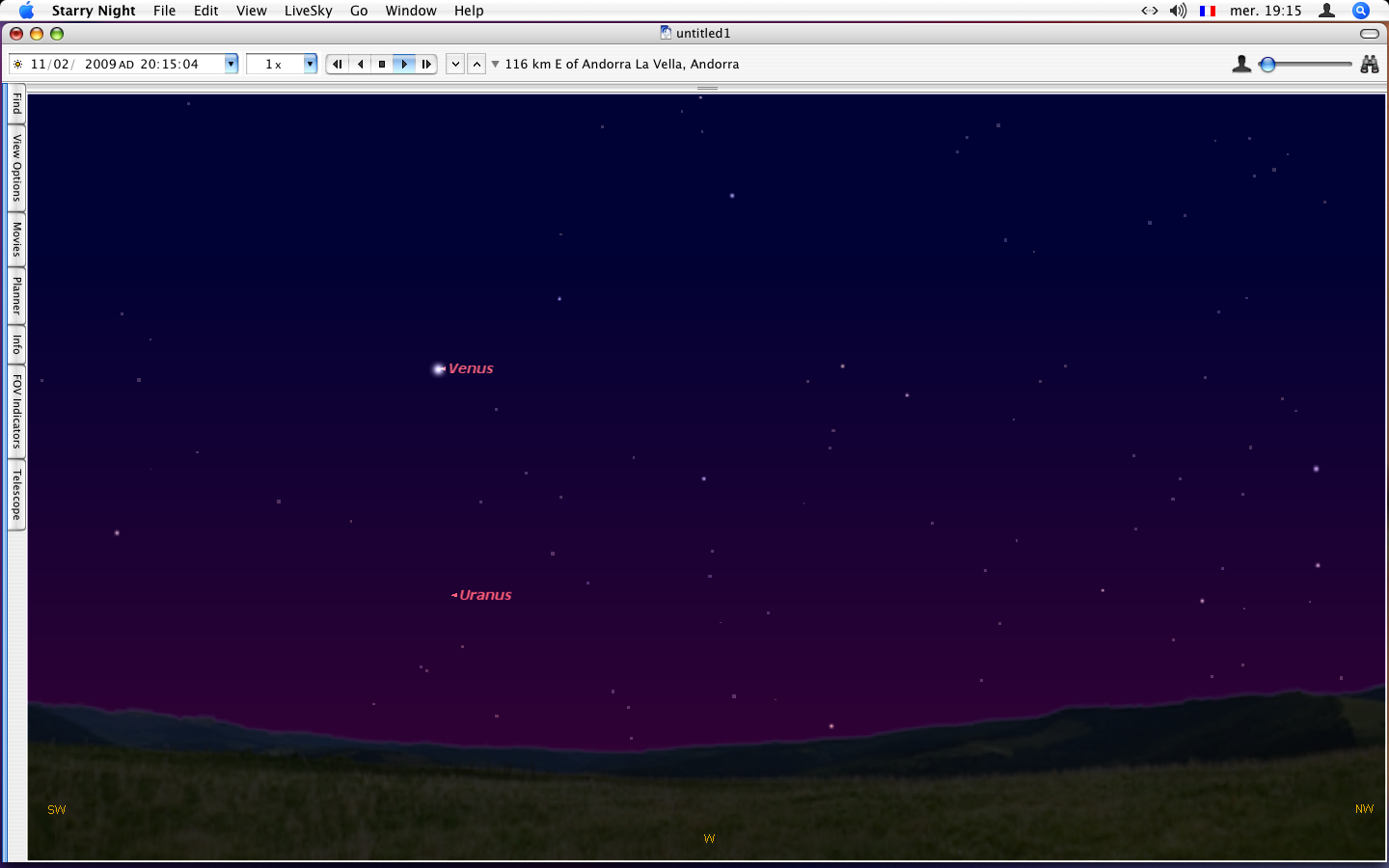This screenshot has width=1389, height=868.
Task: Open the FOV Indicators side panel tab
Action: point(16,412)
